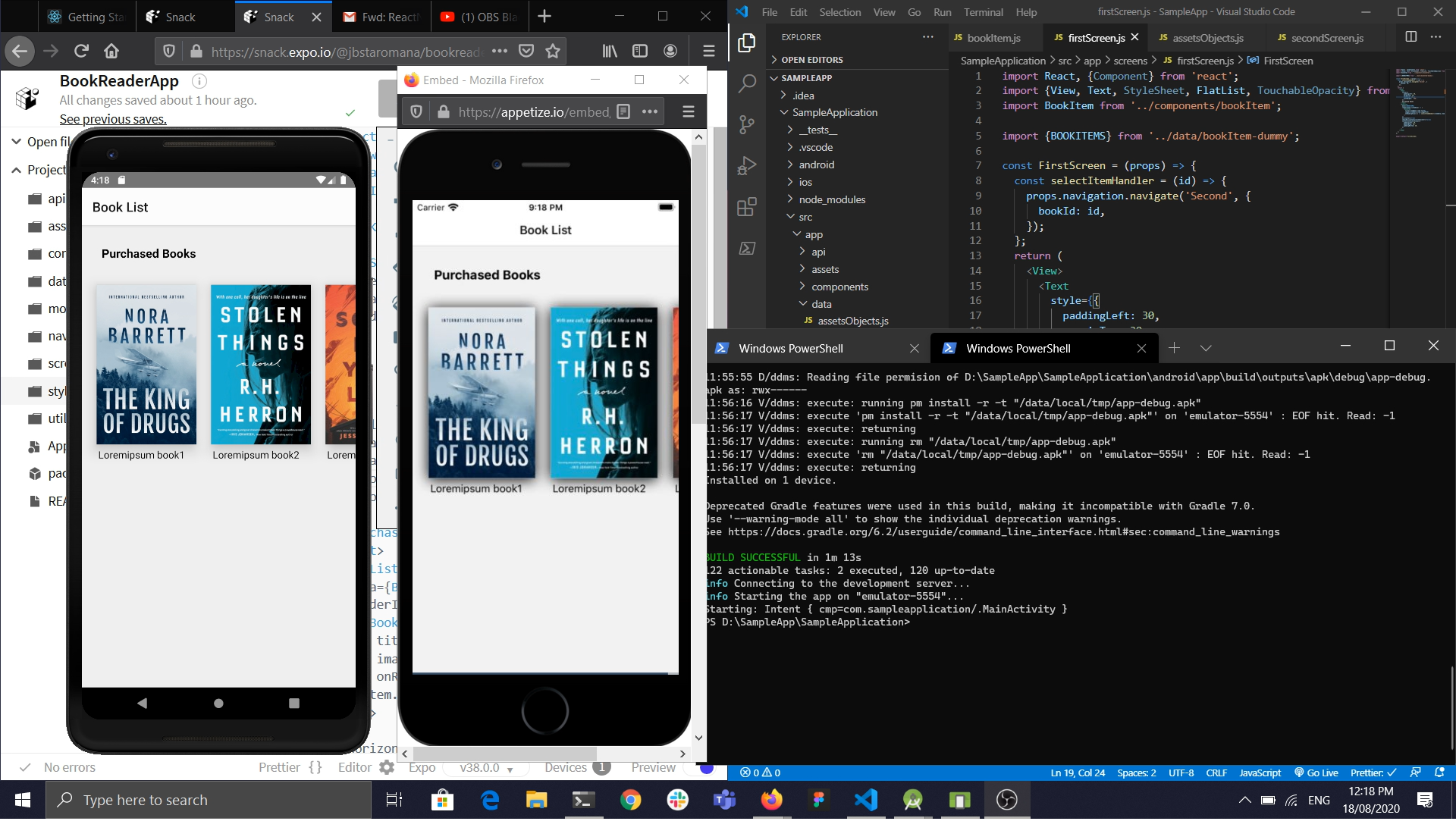1456x840 pixels.
Task: Toggle the Prettier status in VS Code status bar
Action: tap(1373, 773)
